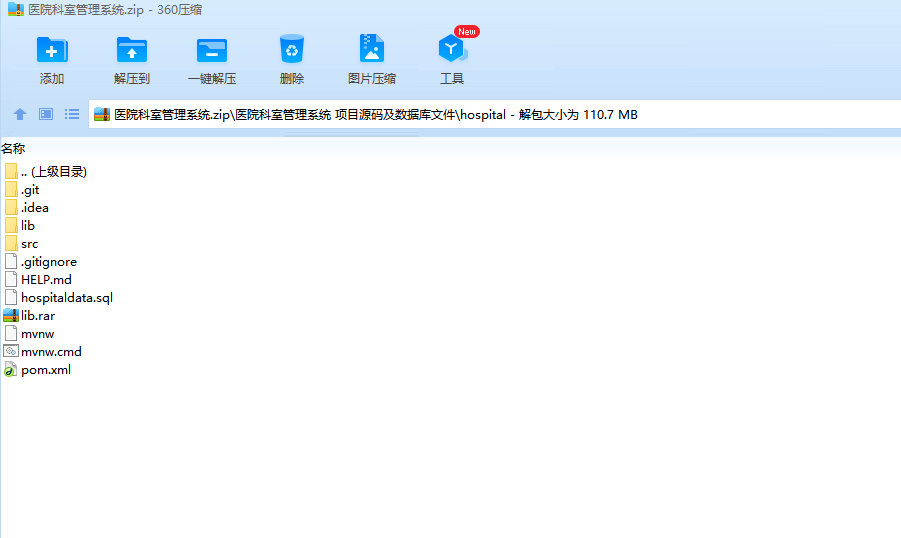This screenshot has height=538, width=901.
Task: Click the archive path address field
Action: click(494, 114)
